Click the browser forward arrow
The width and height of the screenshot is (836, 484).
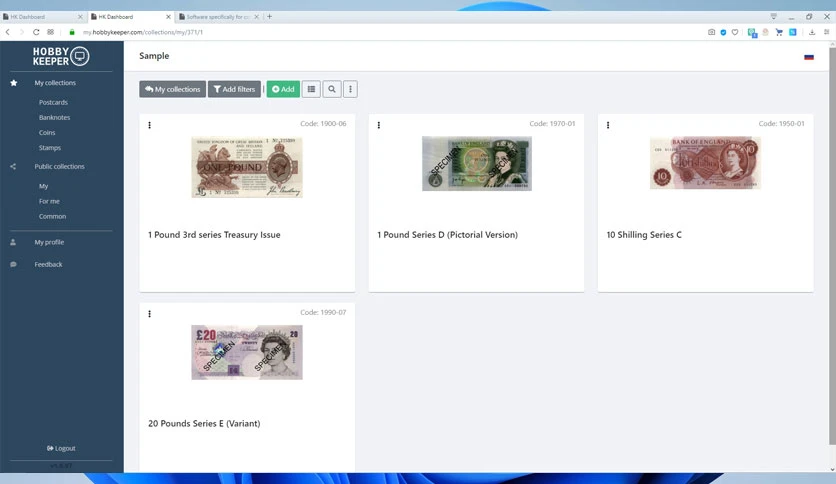(22, 32)
